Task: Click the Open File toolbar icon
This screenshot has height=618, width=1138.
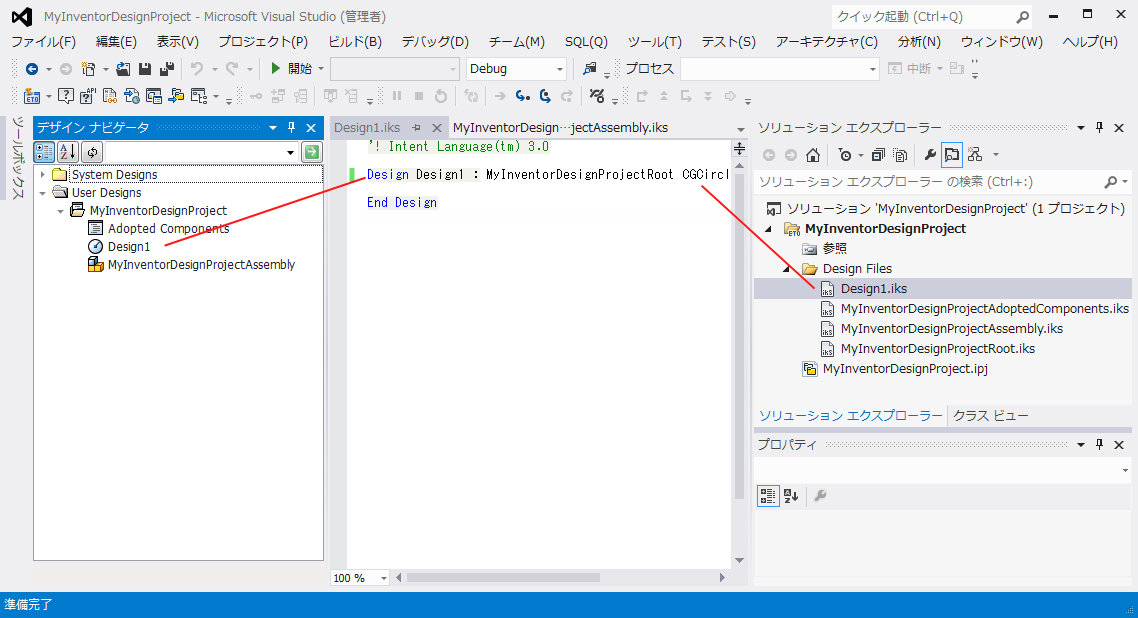Action: tap(123, 69)
